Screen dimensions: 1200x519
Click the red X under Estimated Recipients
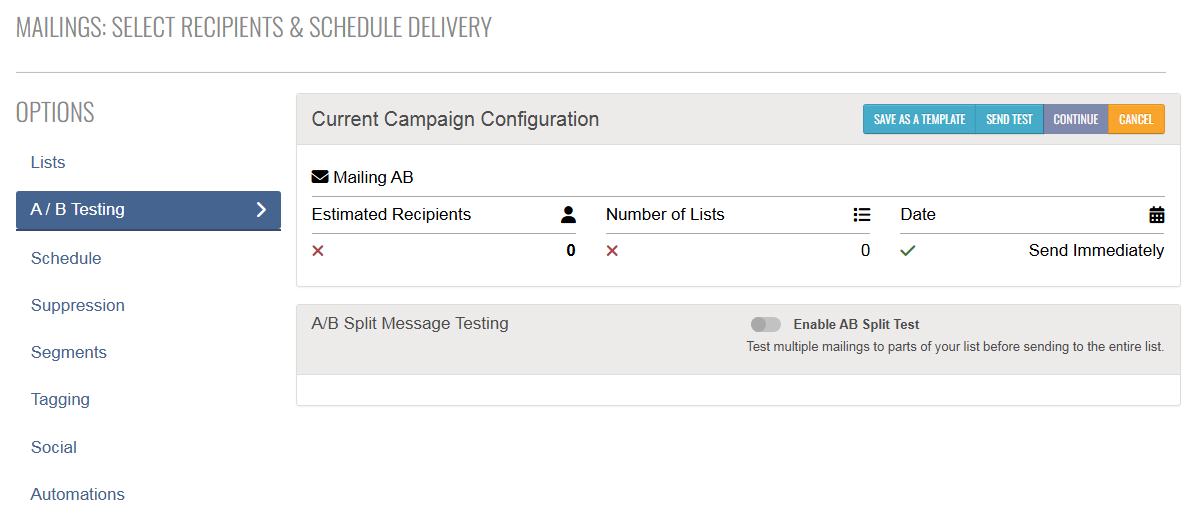pos(318,251)
